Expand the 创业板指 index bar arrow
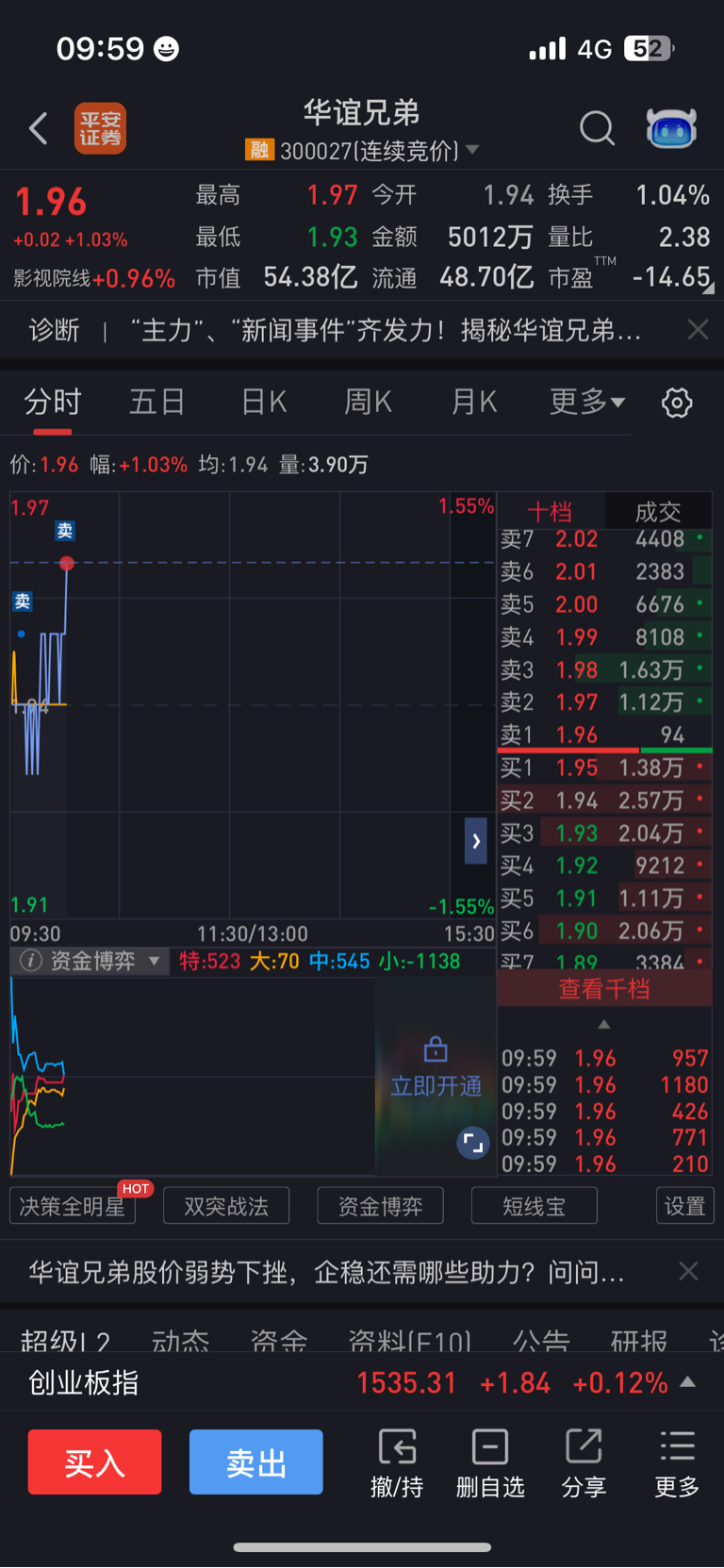 coord(688,1382)
